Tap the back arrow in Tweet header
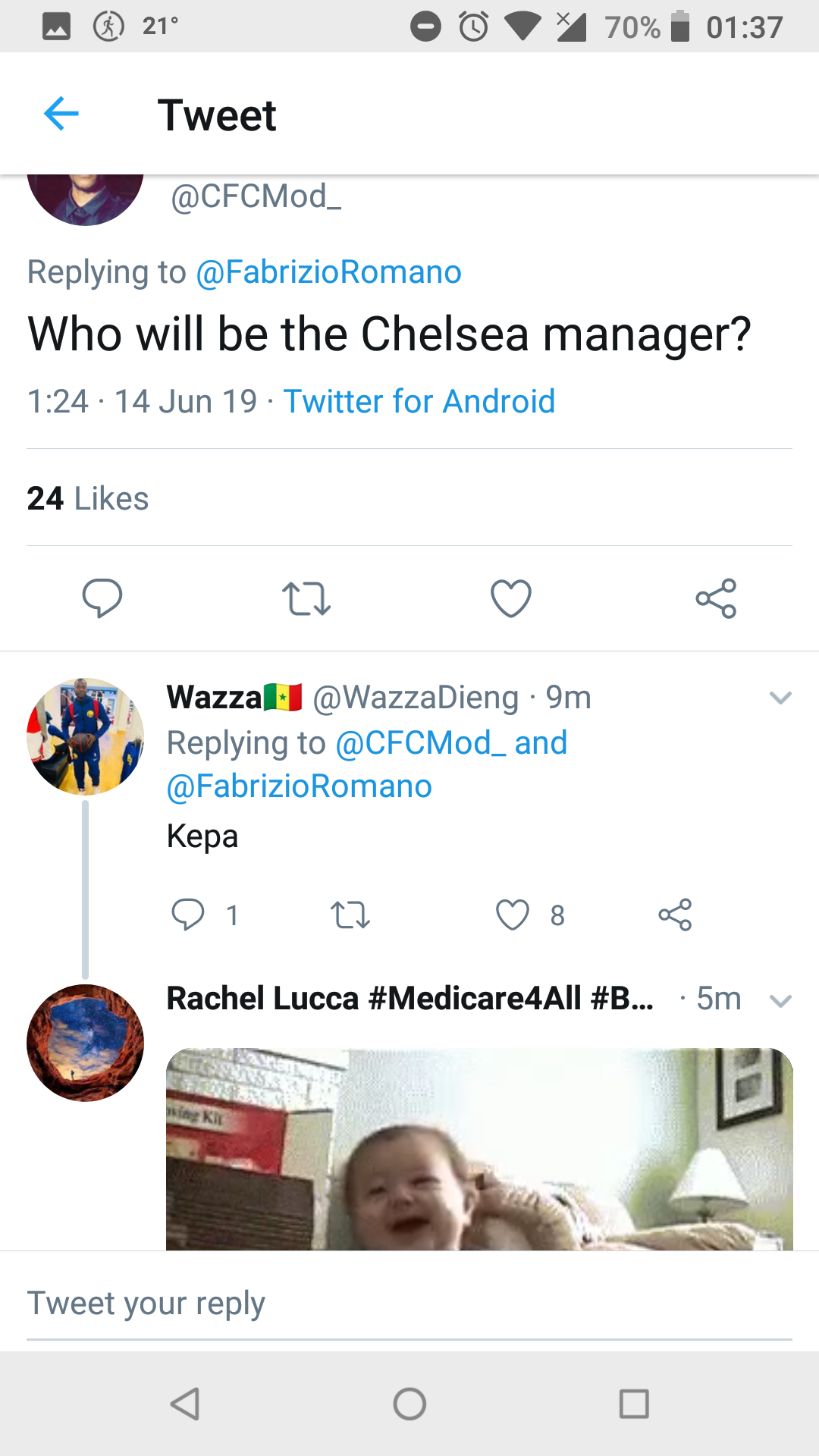The height and width of the screenshot is (1456, 819). click(61, 115)
